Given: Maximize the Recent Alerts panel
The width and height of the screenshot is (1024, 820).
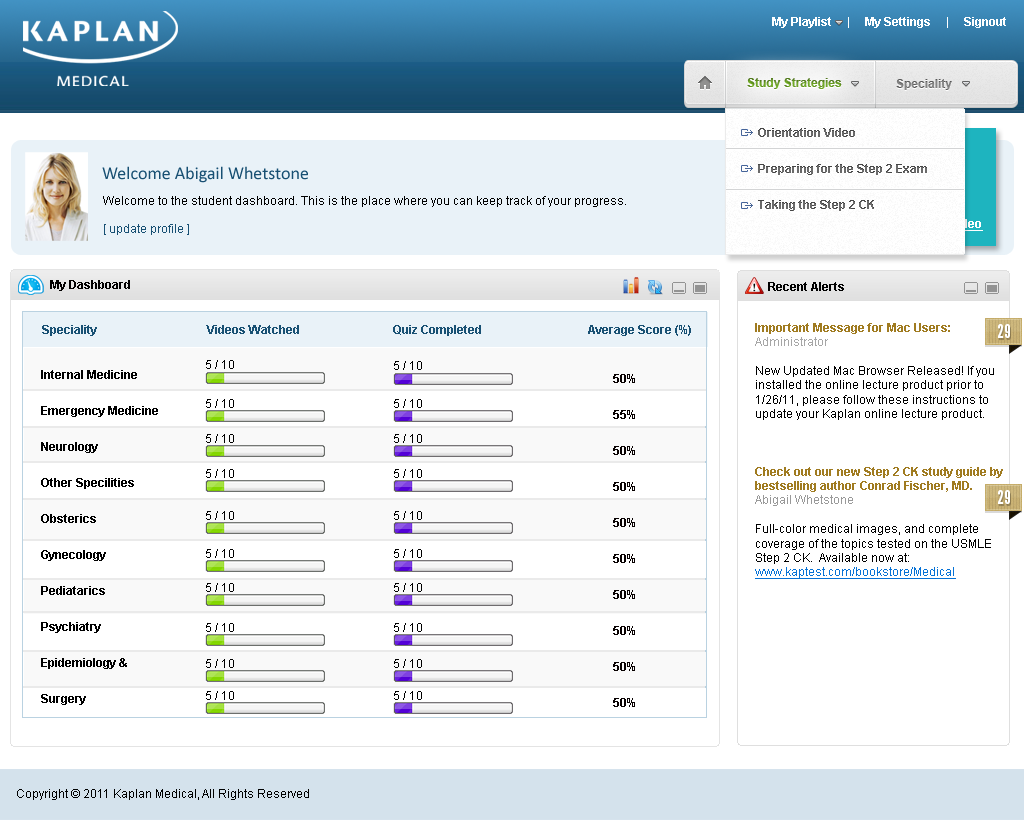Looking at the screenshot, I should point(992,288).
